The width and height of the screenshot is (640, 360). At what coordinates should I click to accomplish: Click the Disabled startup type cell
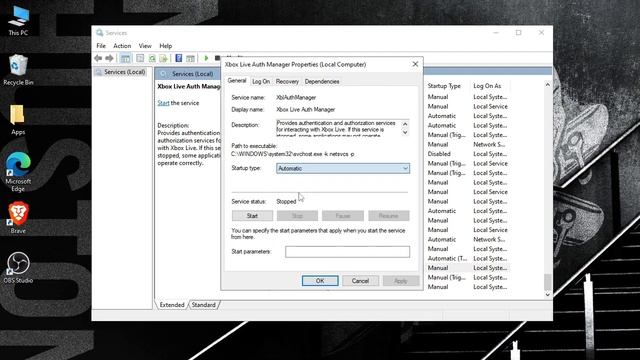click(x=439, y=154)
